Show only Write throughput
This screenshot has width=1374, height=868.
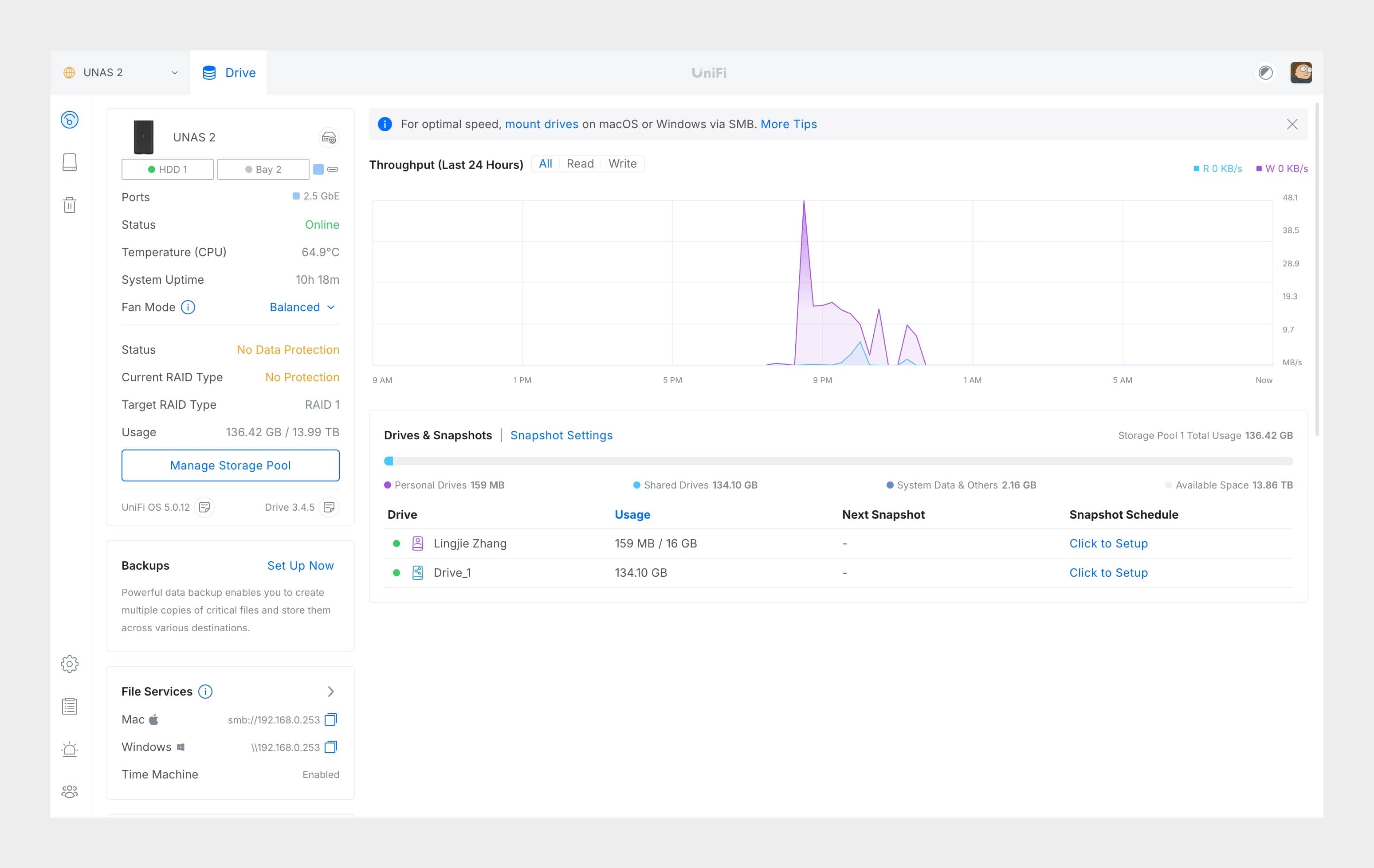pos(622,164)
